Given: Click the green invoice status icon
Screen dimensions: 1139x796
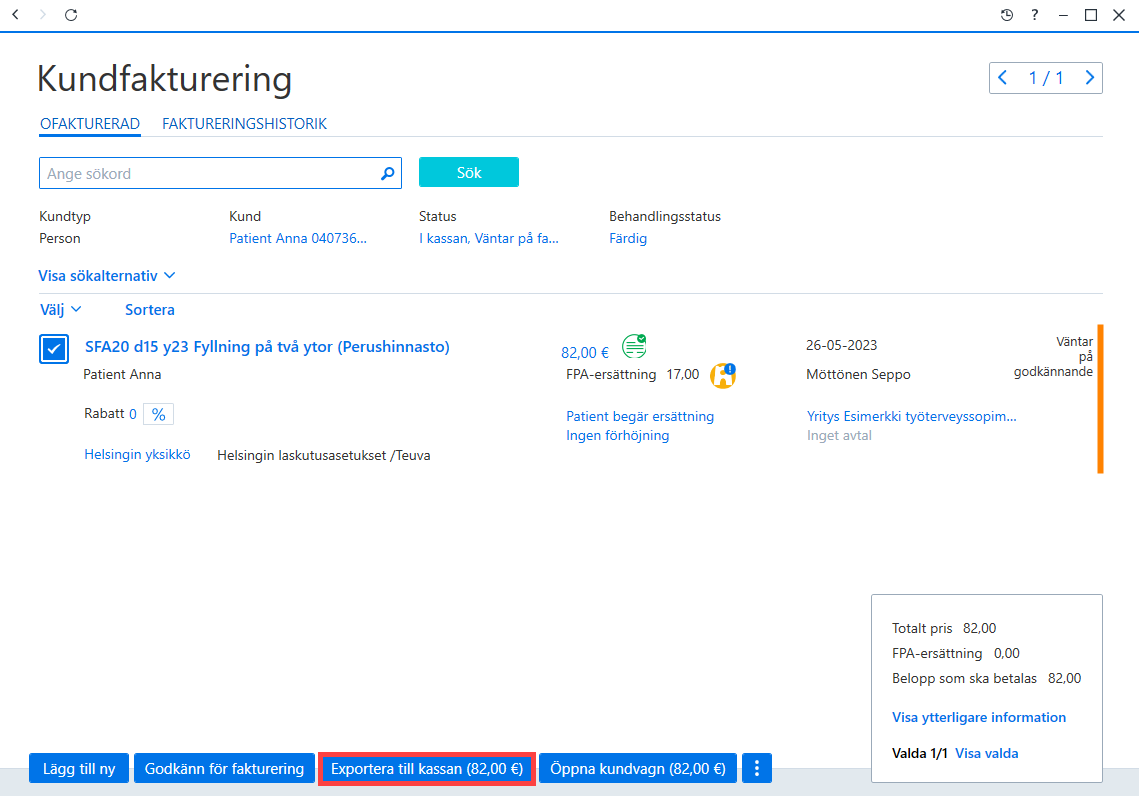Looking at the screenshot, I should tap(634, 346).
